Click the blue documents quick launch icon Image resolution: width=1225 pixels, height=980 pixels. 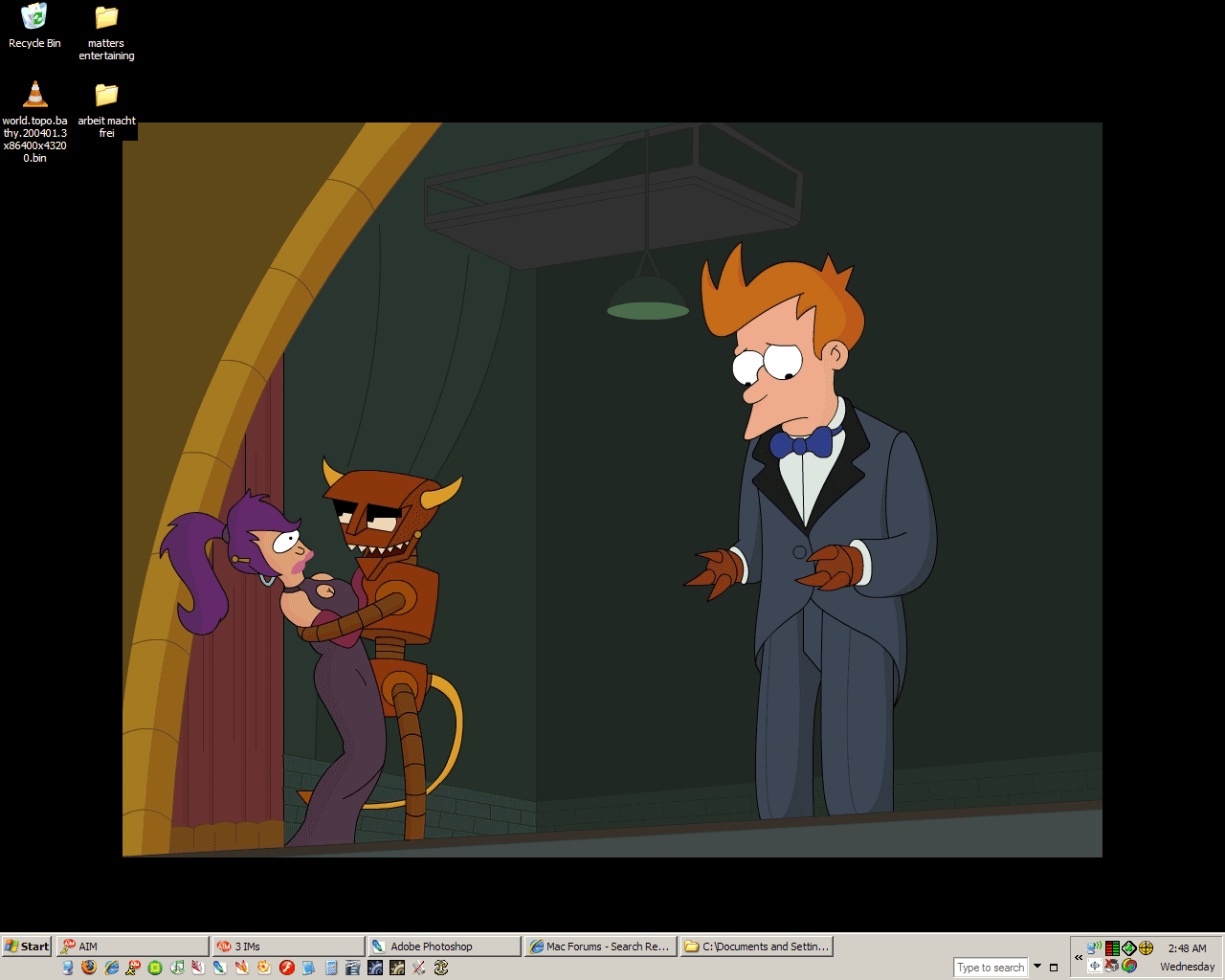(x=308, y=968)
